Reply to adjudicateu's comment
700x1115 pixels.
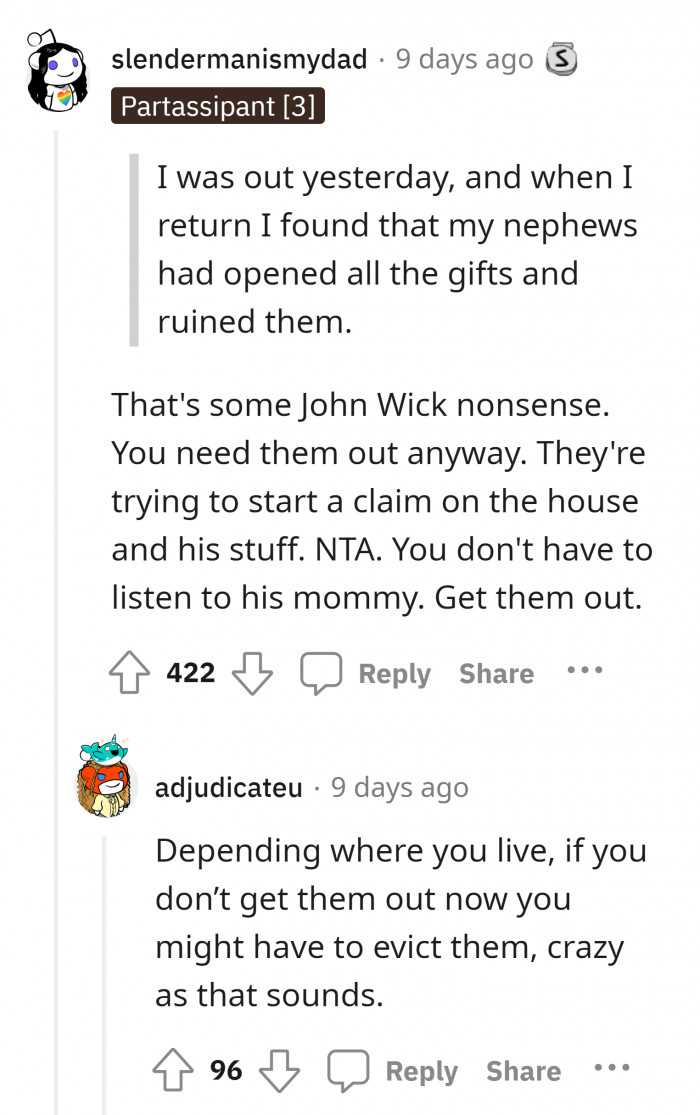tap(421, 1072)
